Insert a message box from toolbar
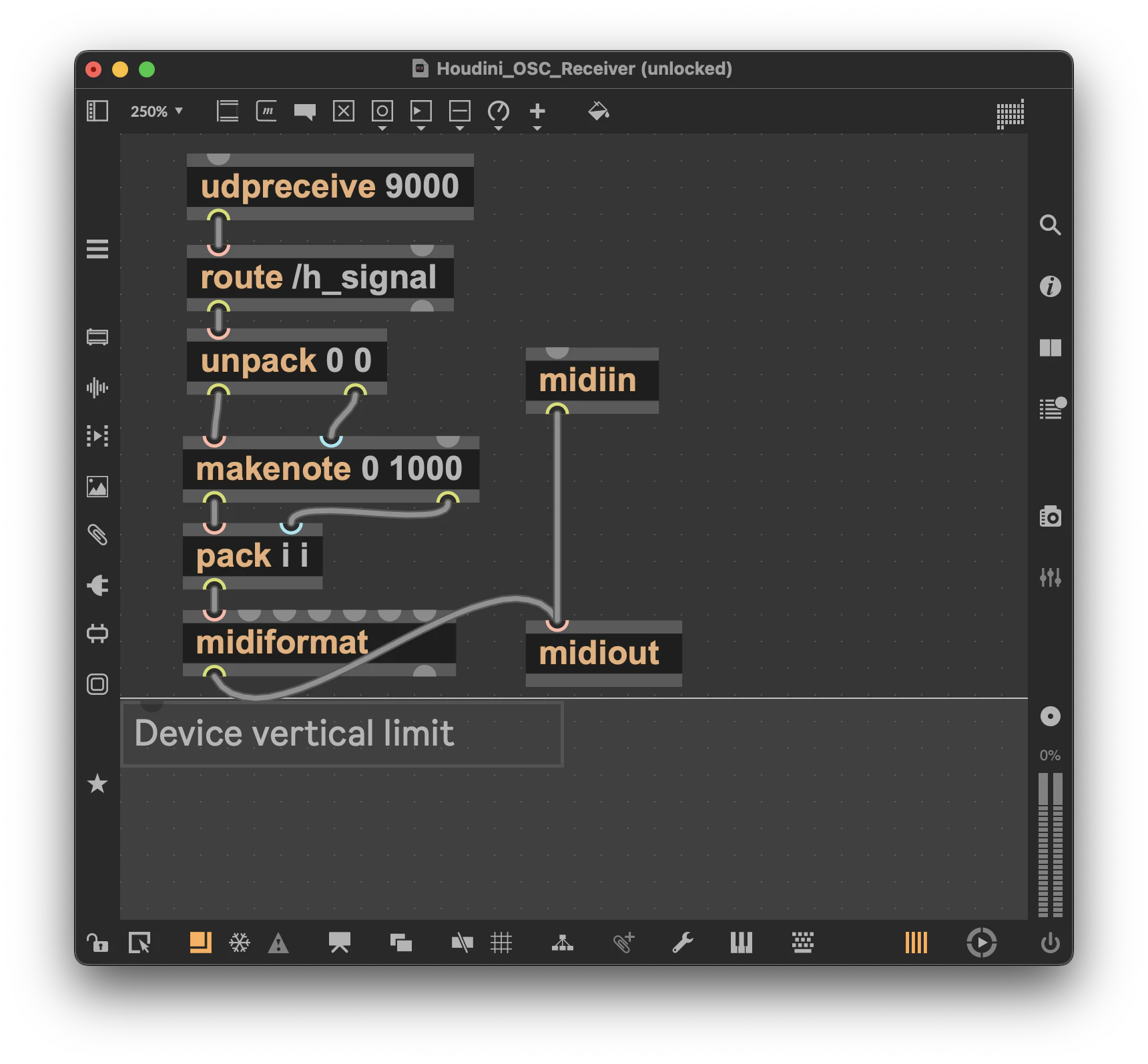The image size is (1148, 1064). pos(266,111)
